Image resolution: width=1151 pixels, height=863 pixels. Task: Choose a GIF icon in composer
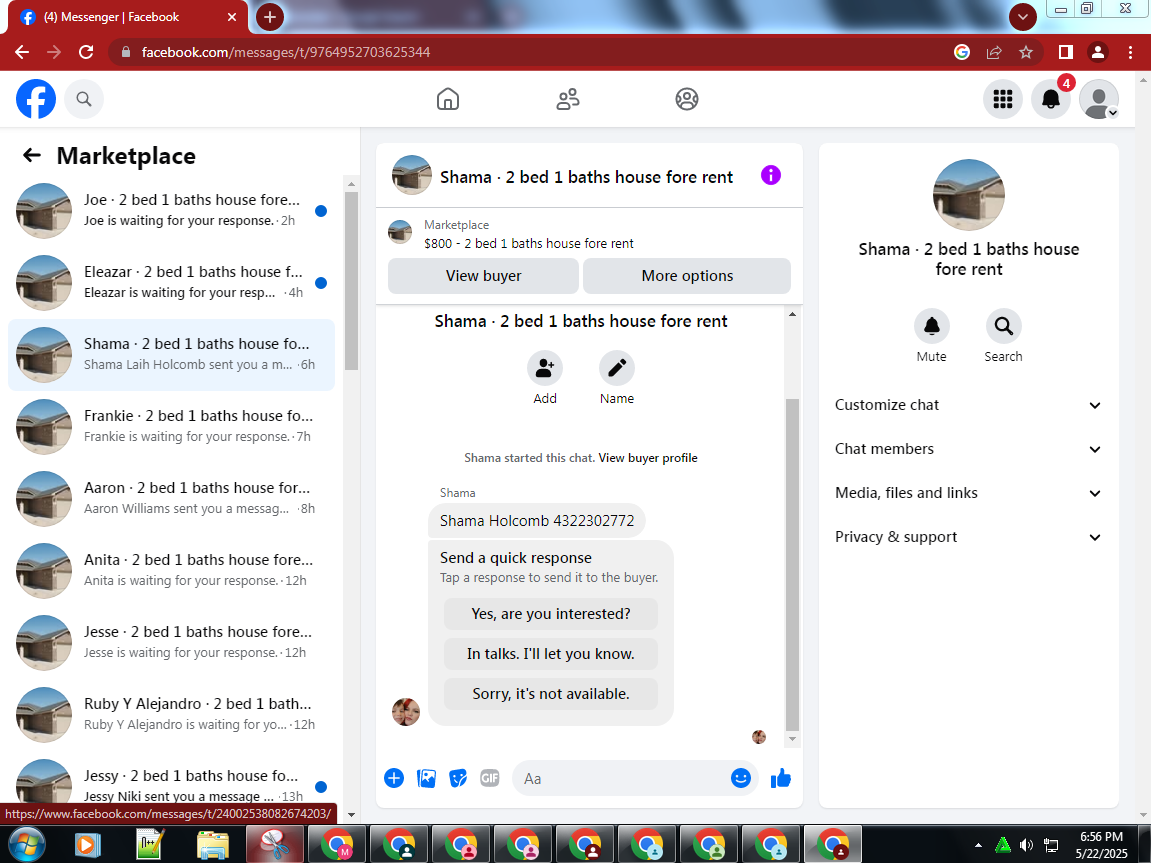coord(490,779)
